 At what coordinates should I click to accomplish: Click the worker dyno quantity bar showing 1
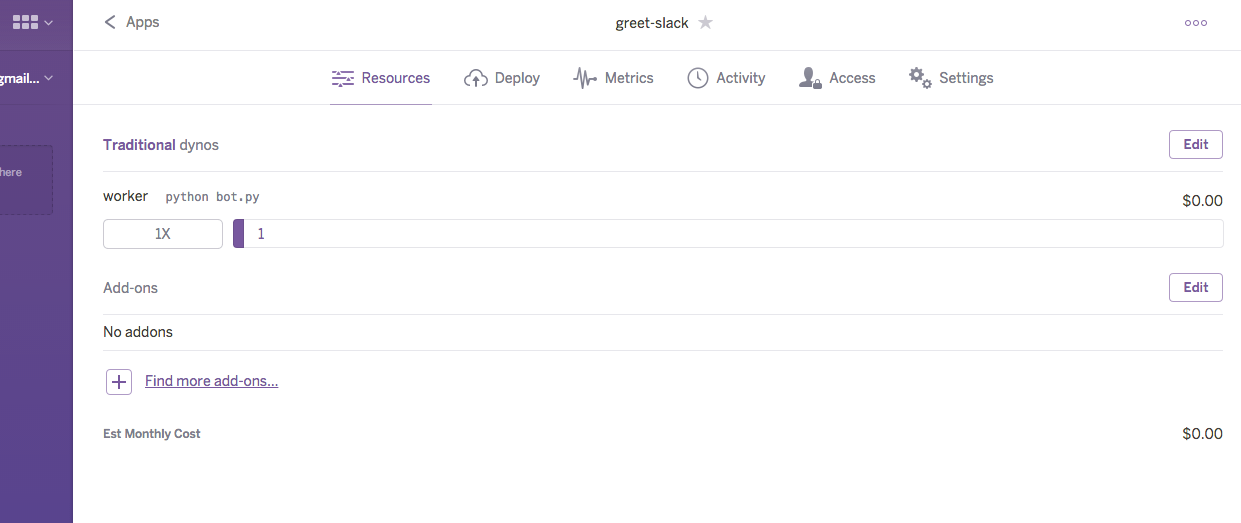coord(728,234)
